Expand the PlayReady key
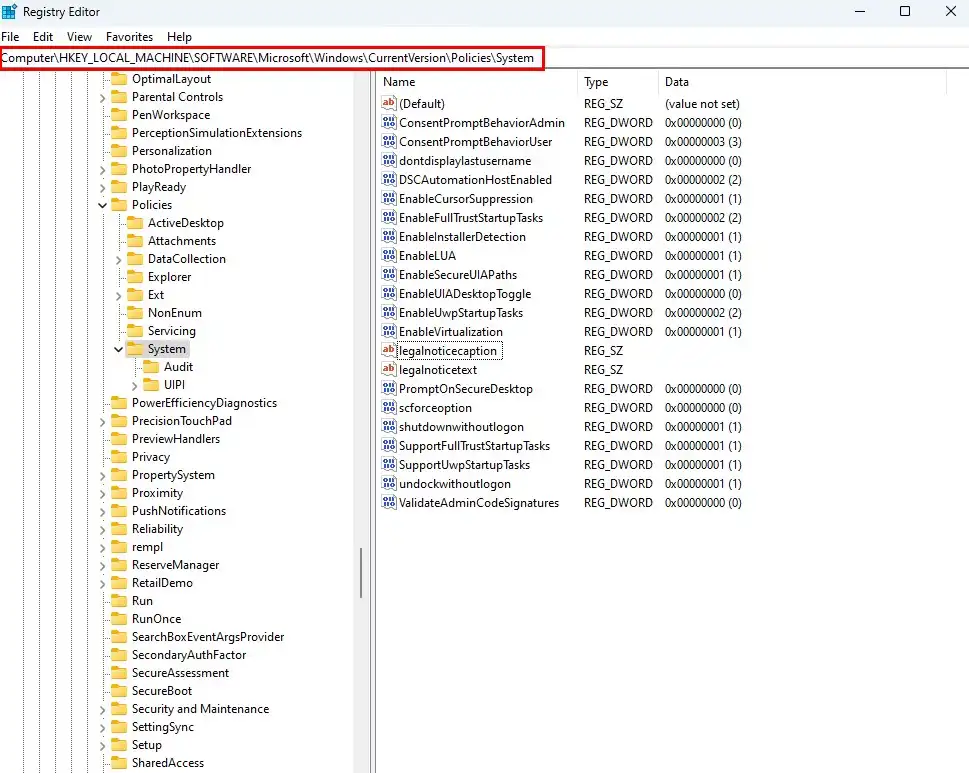Screen dimensions: 969x773 103,187
